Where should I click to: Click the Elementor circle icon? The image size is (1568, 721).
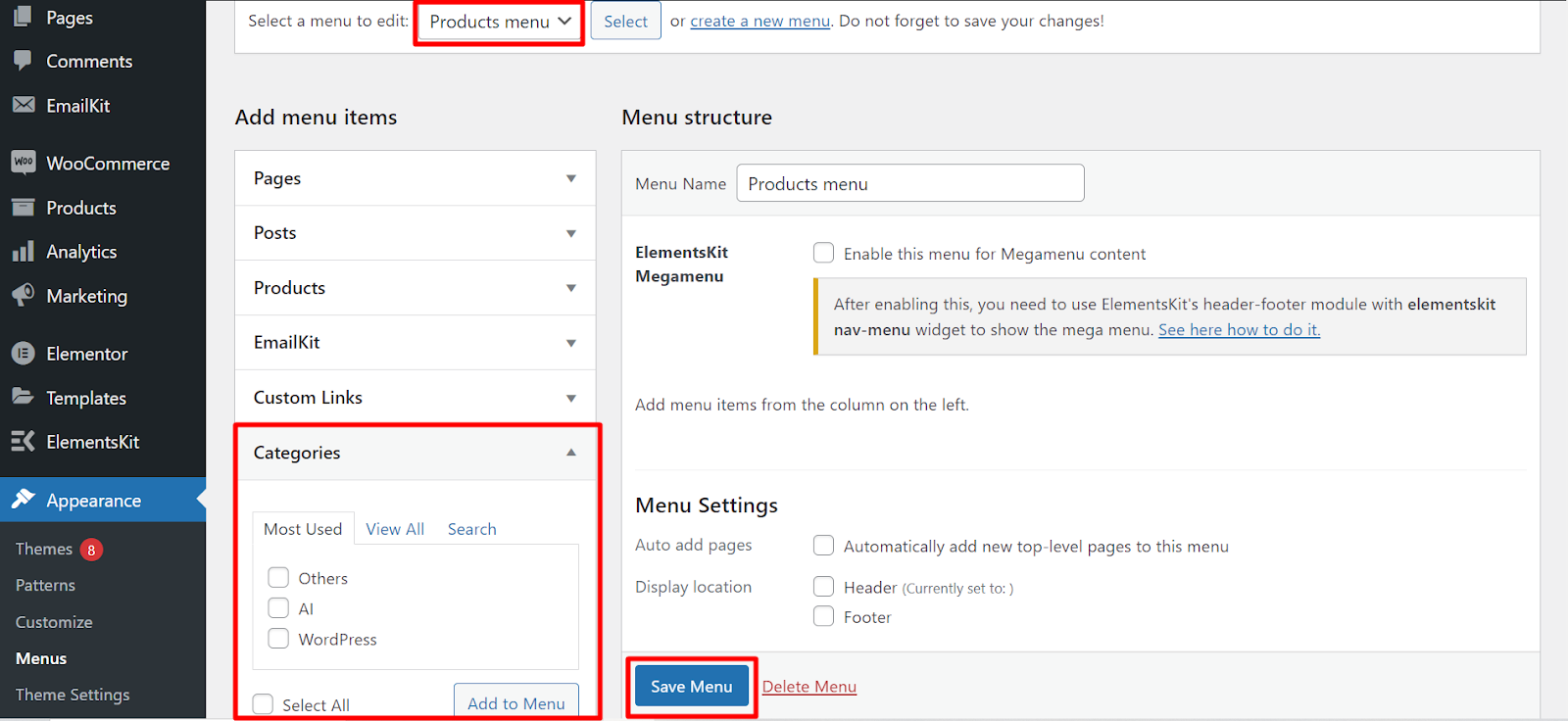(x=24, y=353)
